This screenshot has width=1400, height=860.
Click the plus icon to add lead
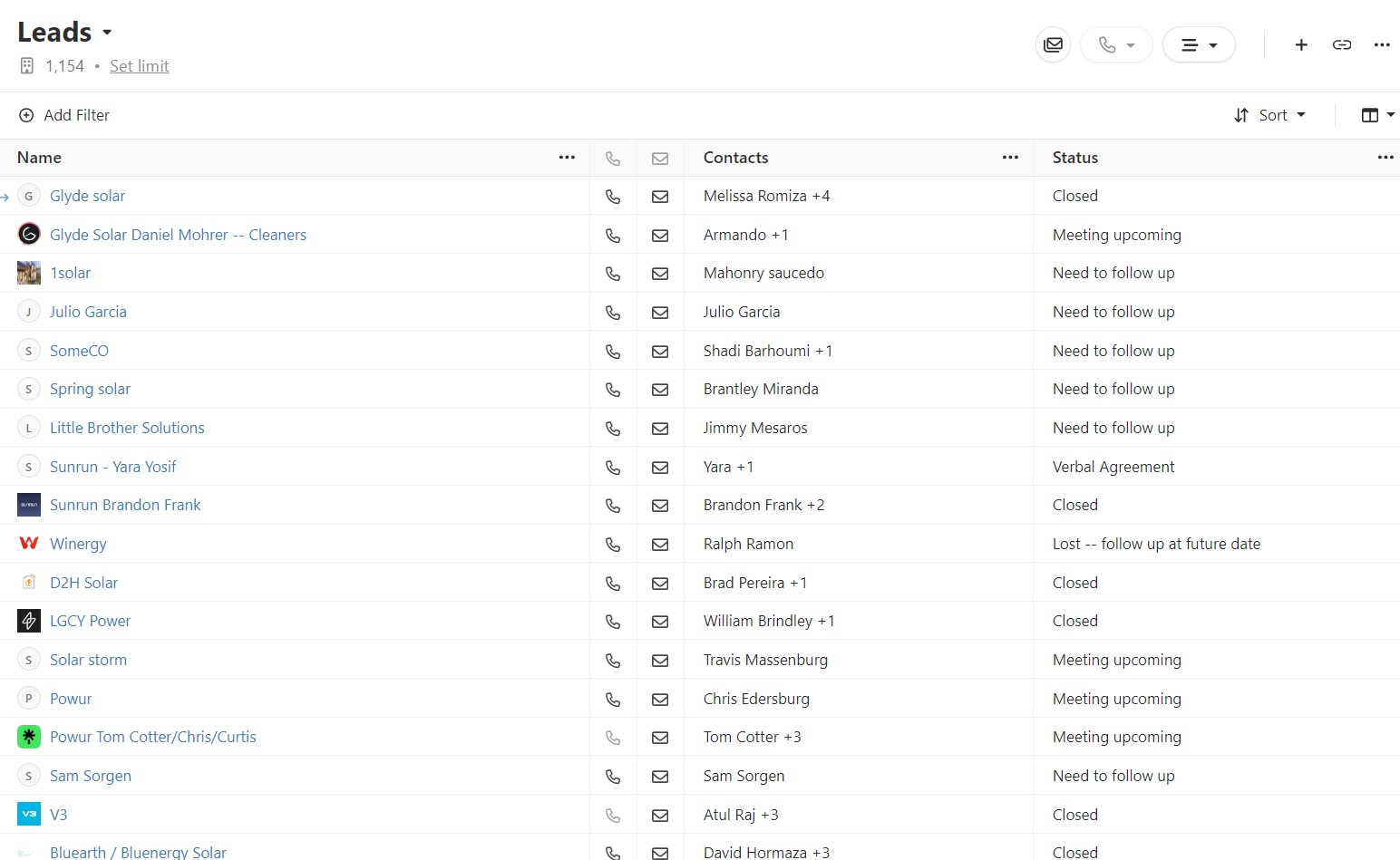point(1301,44)
